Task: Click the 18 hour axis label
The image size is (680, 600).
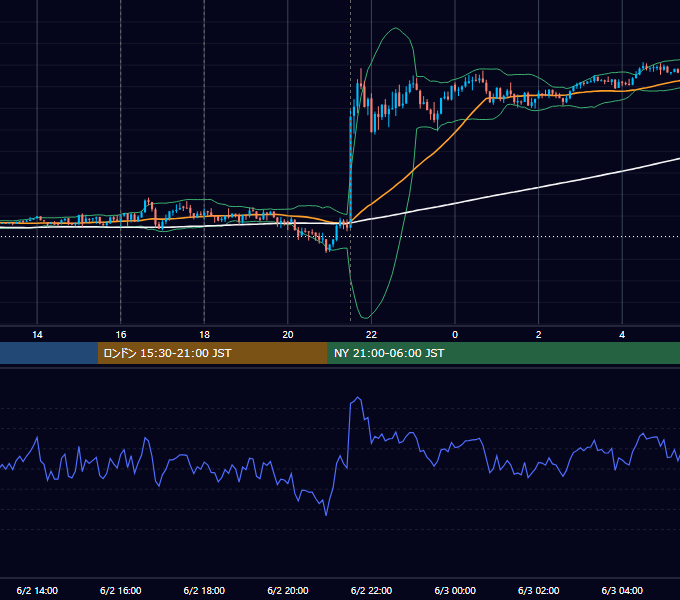Action: pyautogui.click(x=204, y=335)
